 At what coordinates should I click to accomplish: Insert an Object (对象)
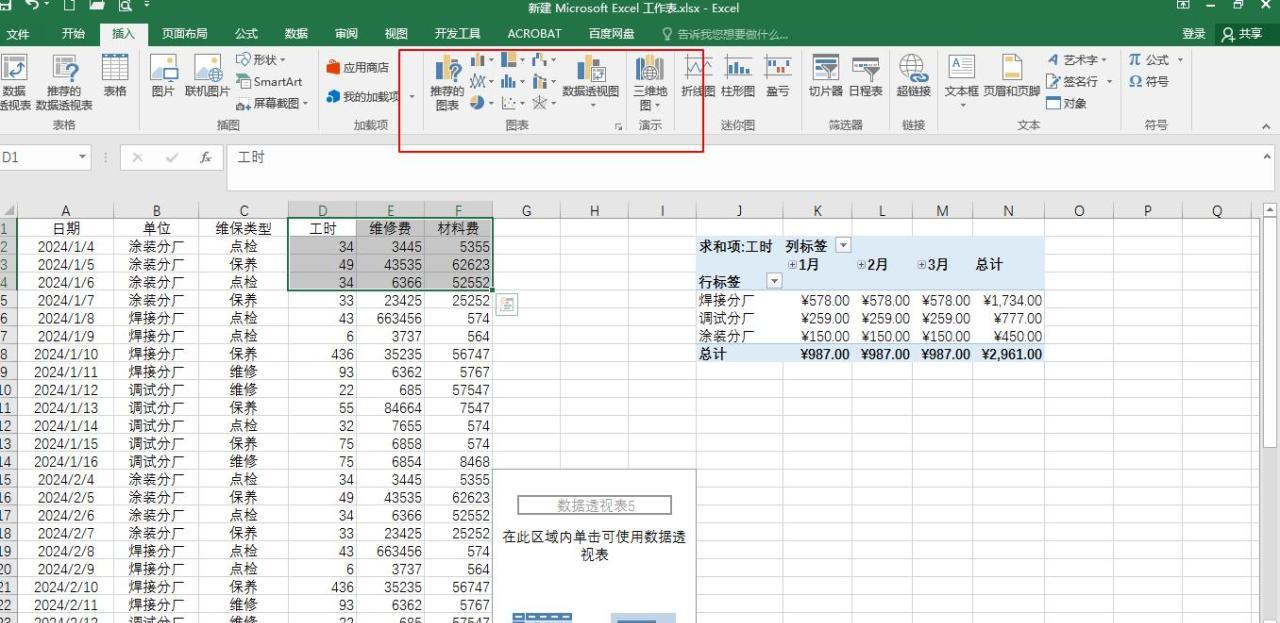pos(1066,103)
